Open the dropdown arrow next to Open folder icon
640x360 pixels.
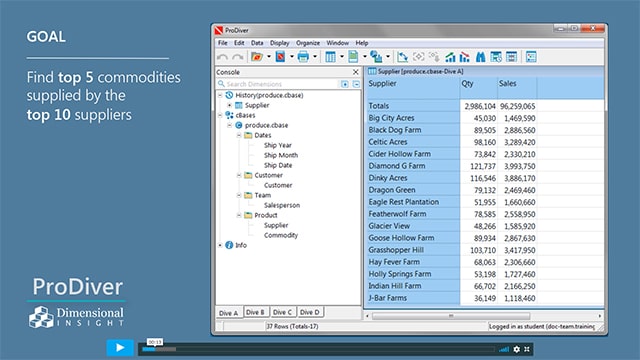point(269,57)
